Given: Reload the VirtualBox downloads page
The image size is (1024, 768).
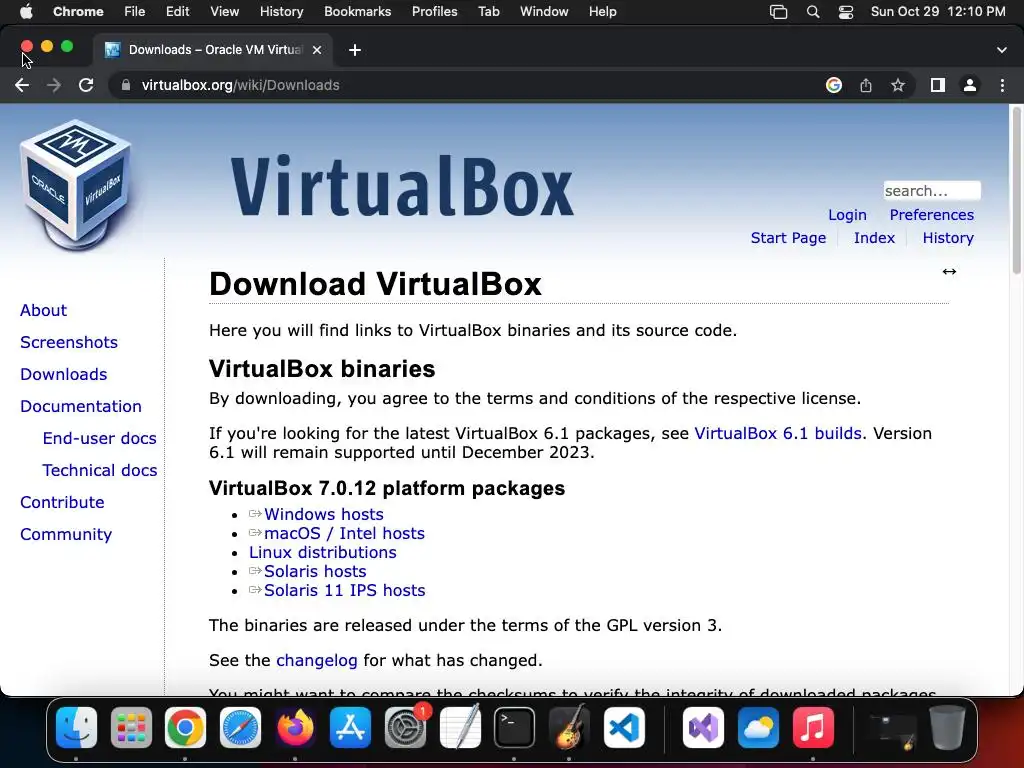Looking at the screenshot, I should 86,86.
